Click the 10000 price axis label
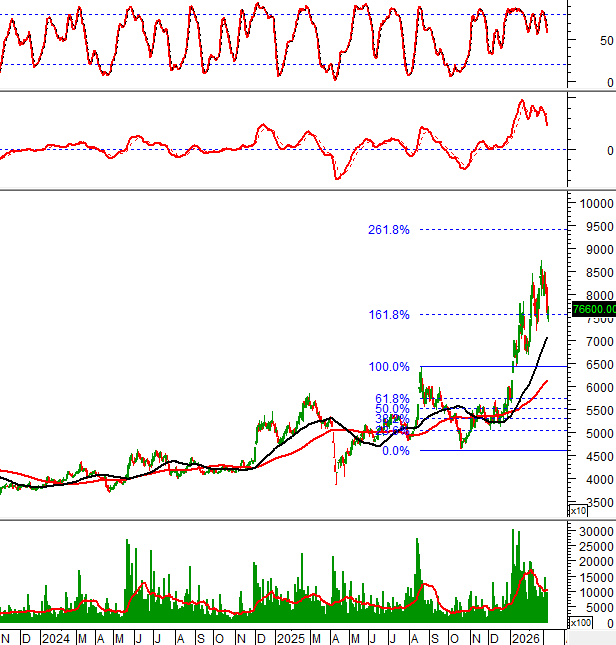 pos(594,203)
